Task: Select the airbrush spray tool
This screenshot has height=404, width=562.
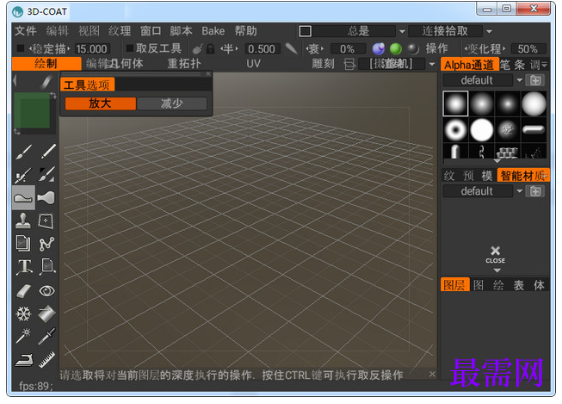Action: click(x=24, y=175)
